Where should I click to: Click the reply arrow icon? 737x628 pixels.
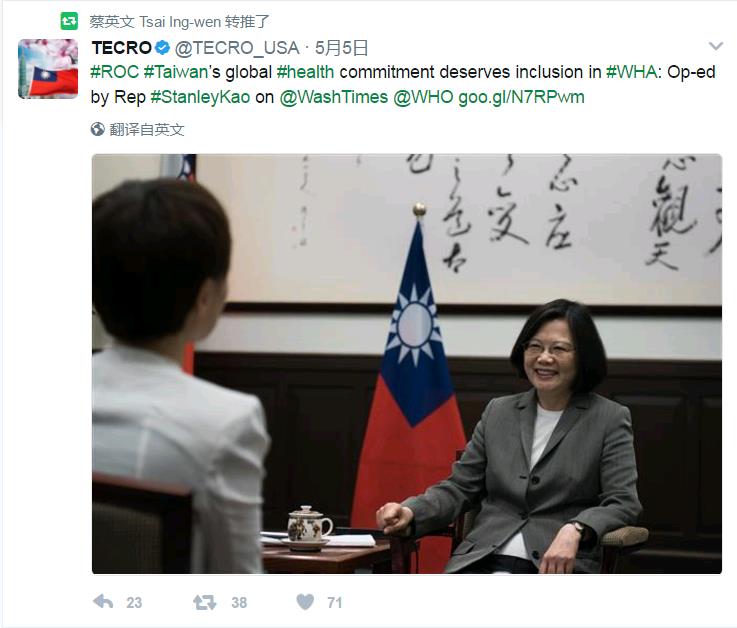pyautogui.click(x=103, y=602)
